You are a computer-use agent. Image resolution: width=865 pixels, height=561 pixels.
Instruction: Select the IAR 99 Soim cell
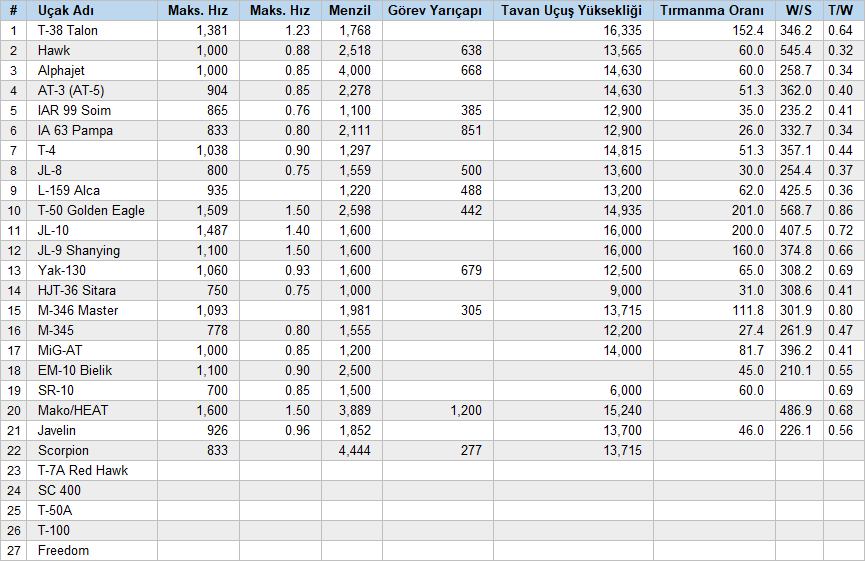(92, 110)
